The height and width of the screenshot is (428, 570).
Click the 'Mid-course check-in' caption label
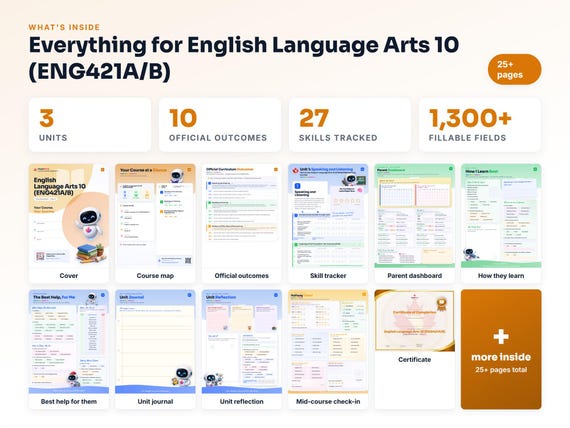[x=328, y=401]
